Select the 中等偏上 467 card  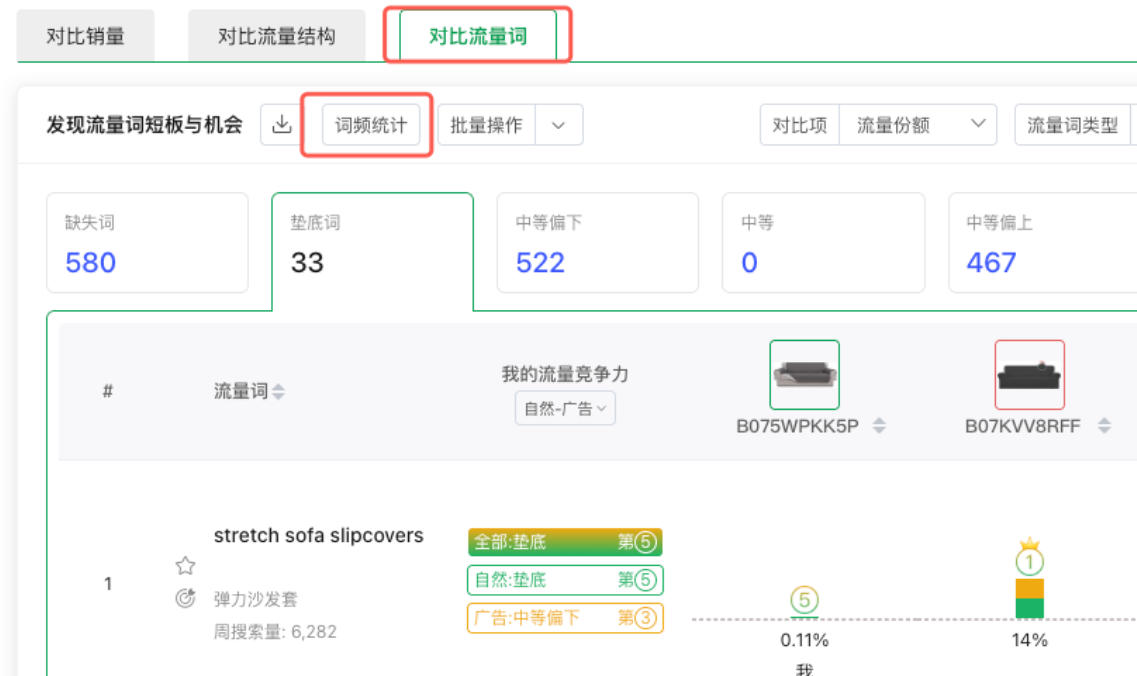pos(1044,243)
